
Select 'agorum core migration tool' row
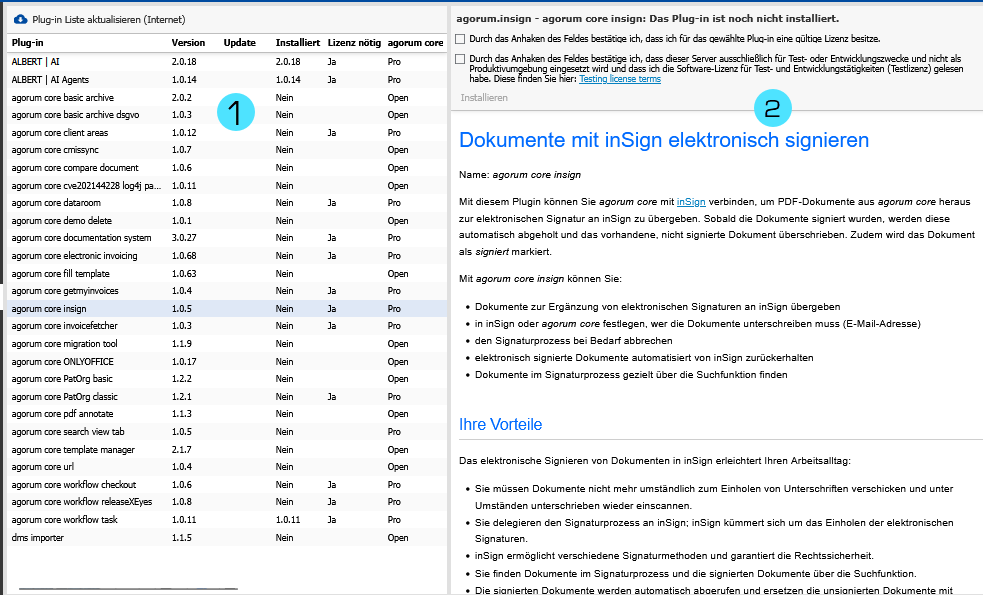pyautogui.click(x=227, y=344)
